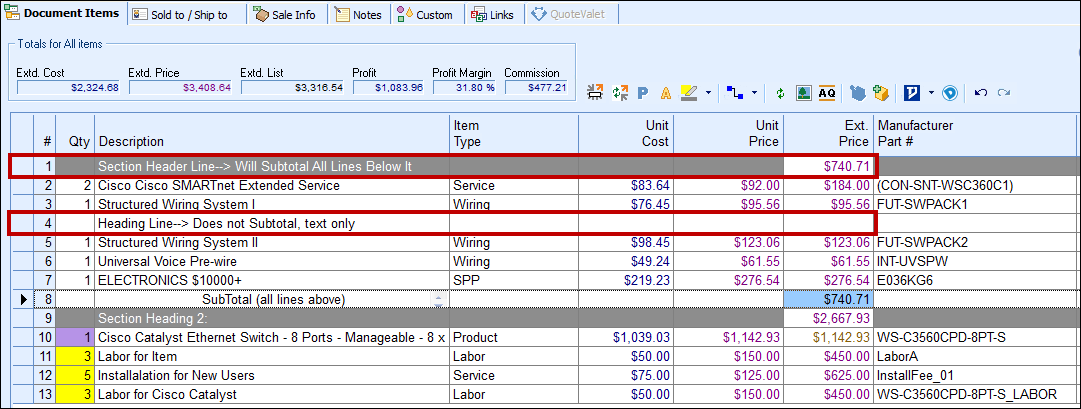Open dropdown next to dark blue D icon

point(930,93)
